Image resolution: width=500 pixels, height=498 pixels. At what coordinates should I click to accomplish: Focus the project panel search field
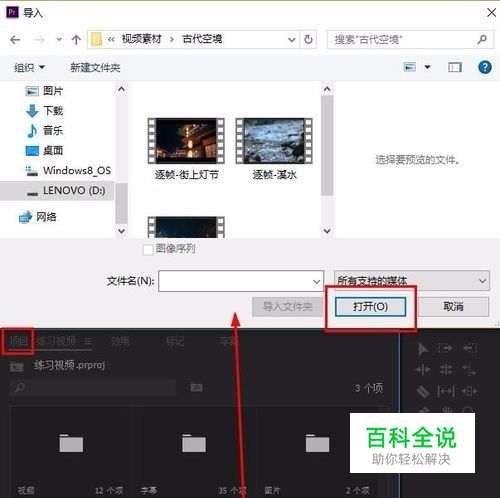click(x=93, y=387)
